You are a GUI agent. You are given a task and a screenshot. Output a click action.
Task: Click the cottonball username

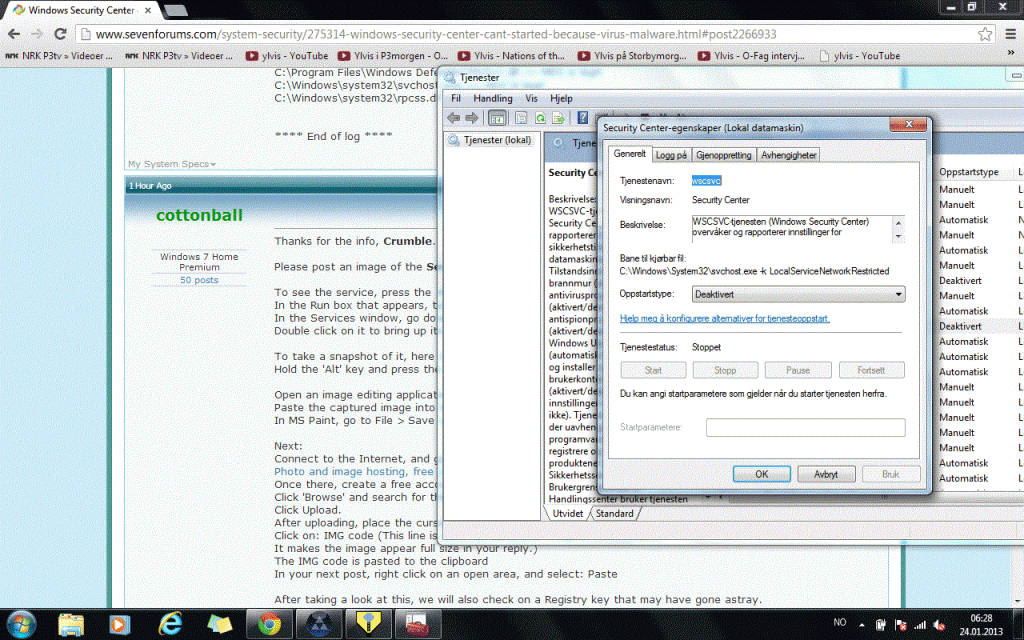(x=199, y=215)
